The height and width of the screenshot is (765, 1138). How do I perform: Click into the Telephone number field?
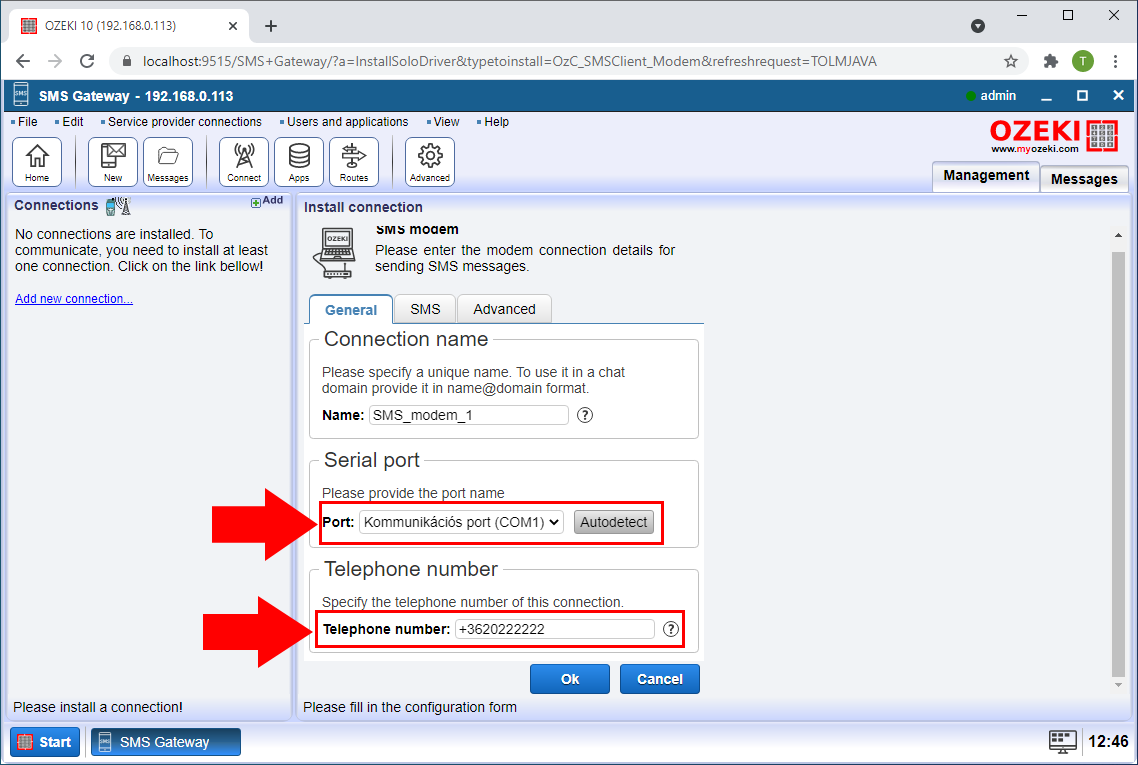[555, 629]
